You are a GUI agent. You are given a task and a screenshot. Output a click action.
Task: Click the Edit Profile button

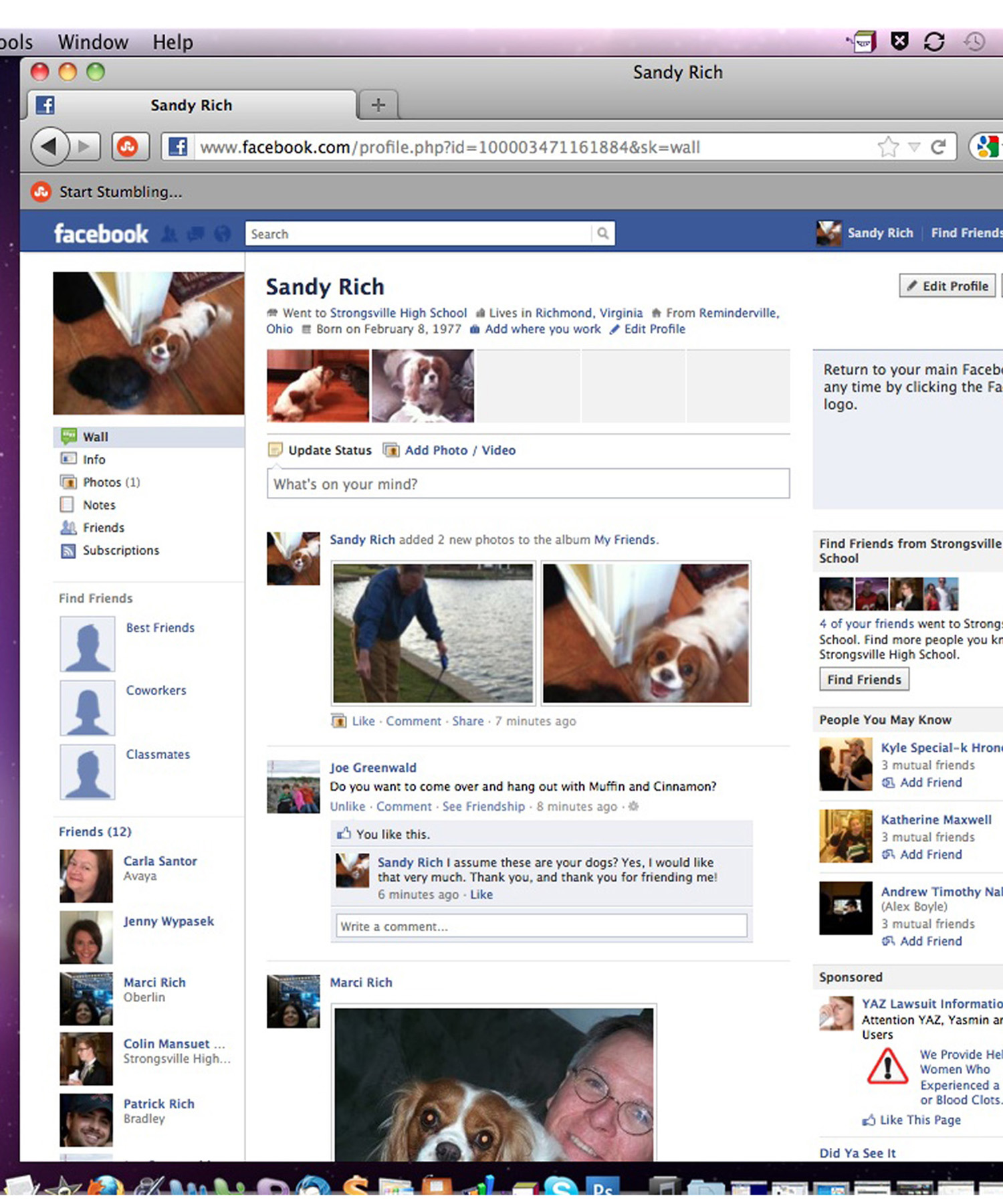tap(948, 286)
